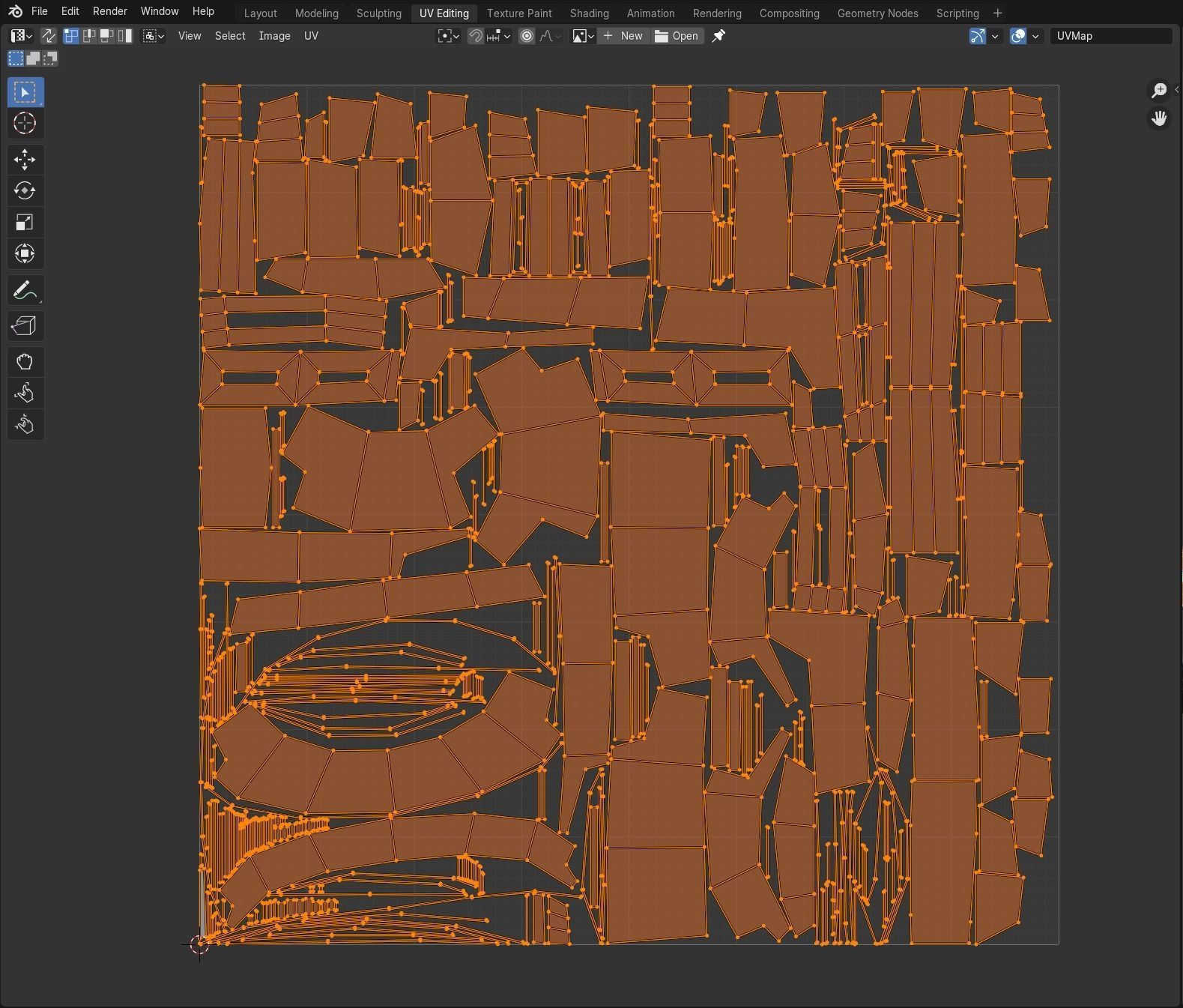This screenshot has width=1183, height=1008.
Task: Enable face select mode
Action: pyautogui.click(x=107, y=36)
